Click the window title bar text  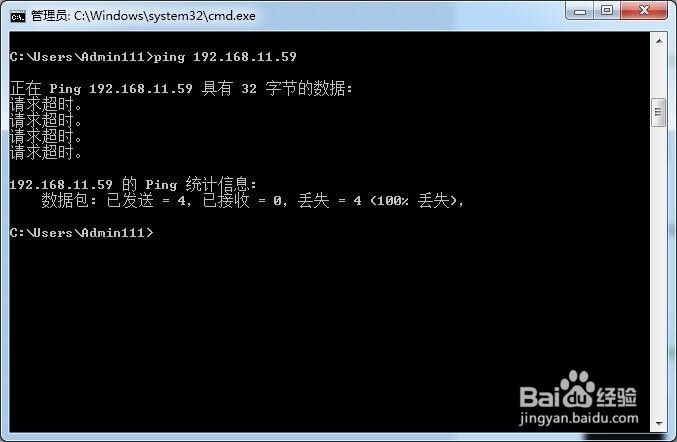tap(143, 16)
